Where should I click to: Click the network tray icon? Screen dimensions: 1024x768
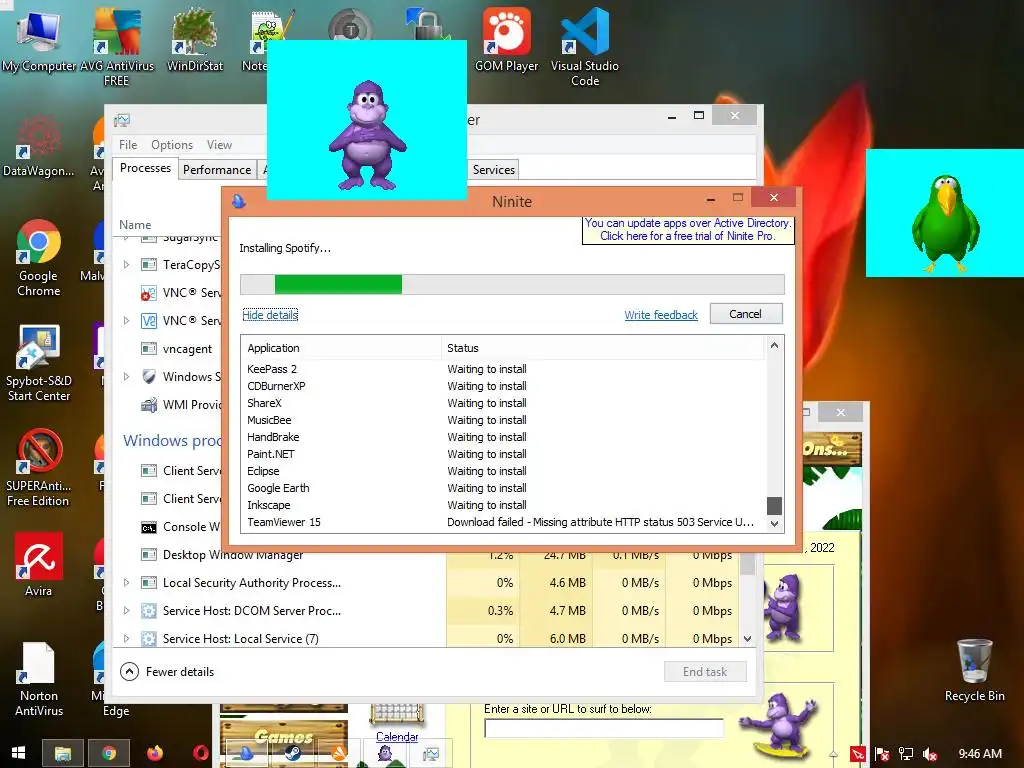[x=906, y=754]
